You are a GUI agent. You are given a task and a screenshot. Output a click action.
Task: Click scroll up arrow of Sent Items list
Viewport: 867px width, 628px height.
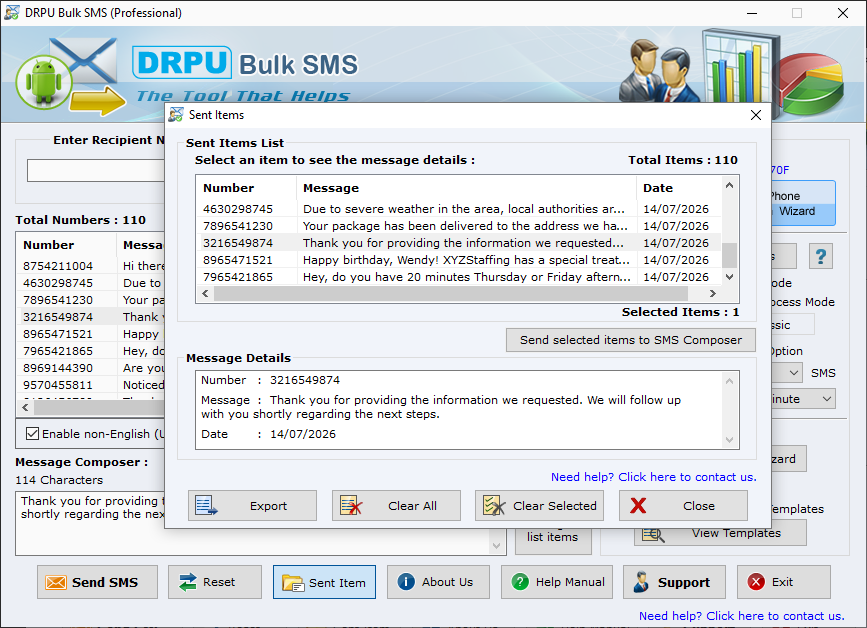(729, 185)
